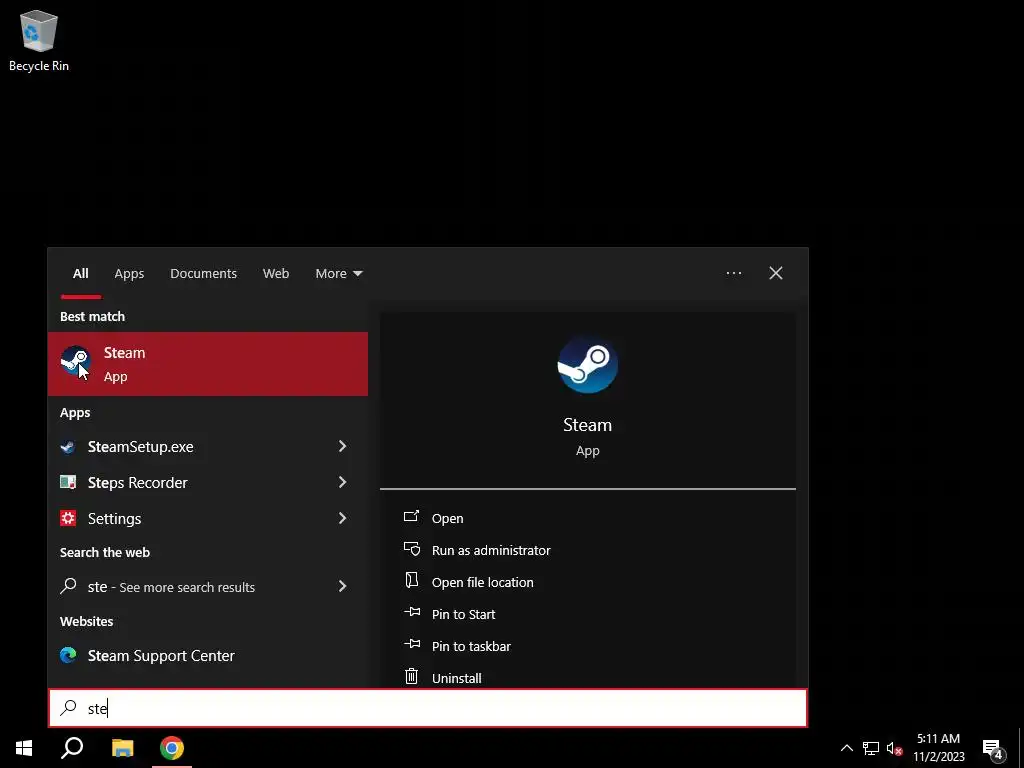This screenshot has width=1024, height=768.
Task: Click the Run as administrator shield icon
Action: [x=411, y=549]
